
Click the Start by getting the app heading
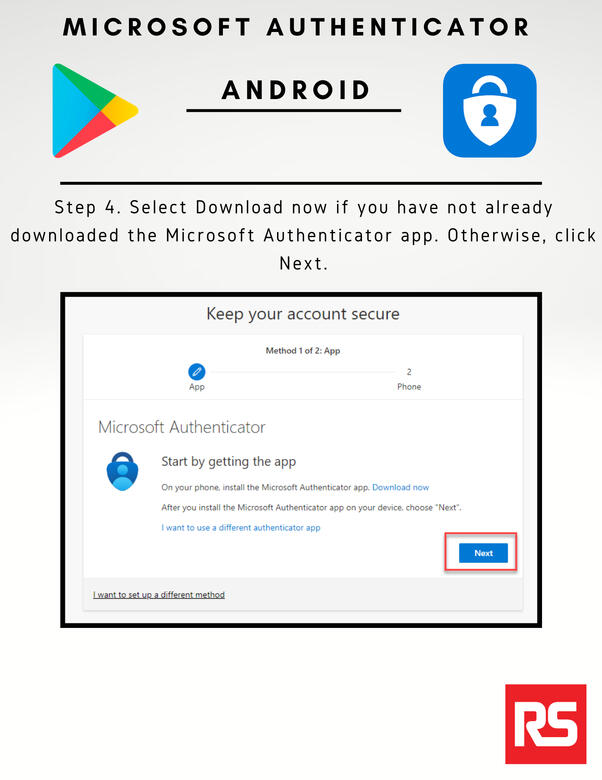(228, 462)
